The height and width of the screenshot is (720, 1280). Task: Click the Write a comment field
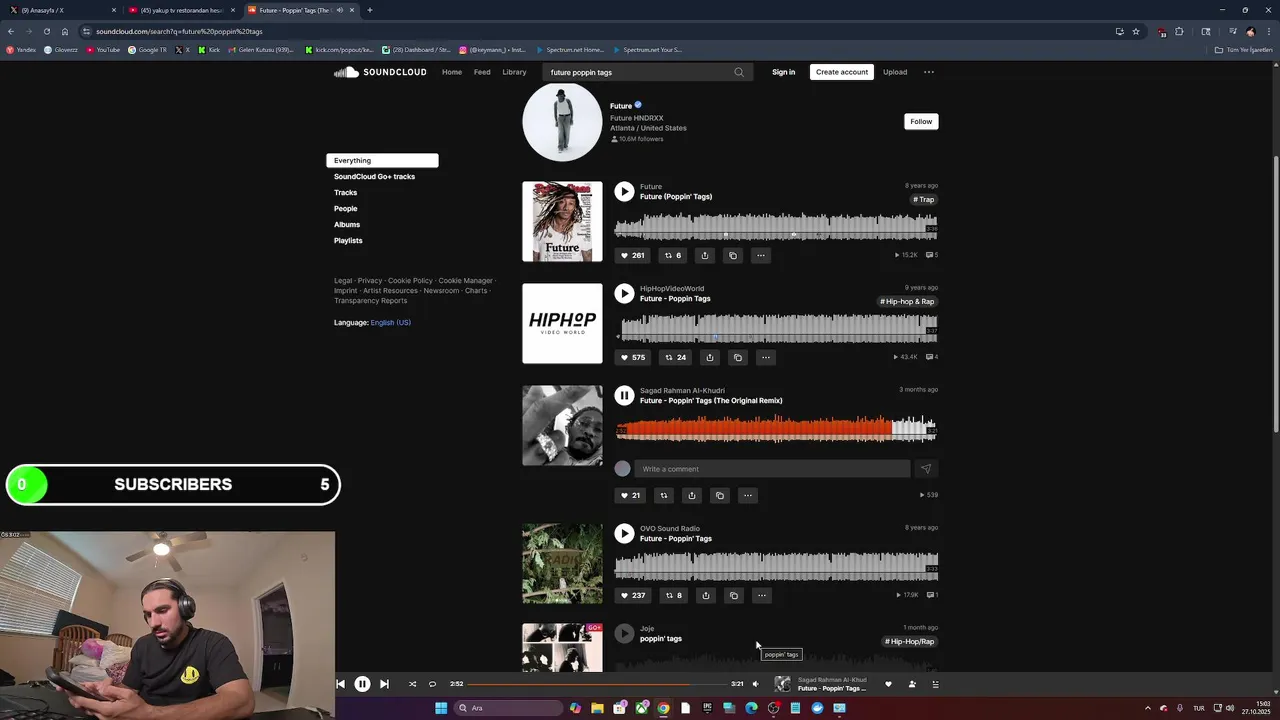tap(772, 469)
